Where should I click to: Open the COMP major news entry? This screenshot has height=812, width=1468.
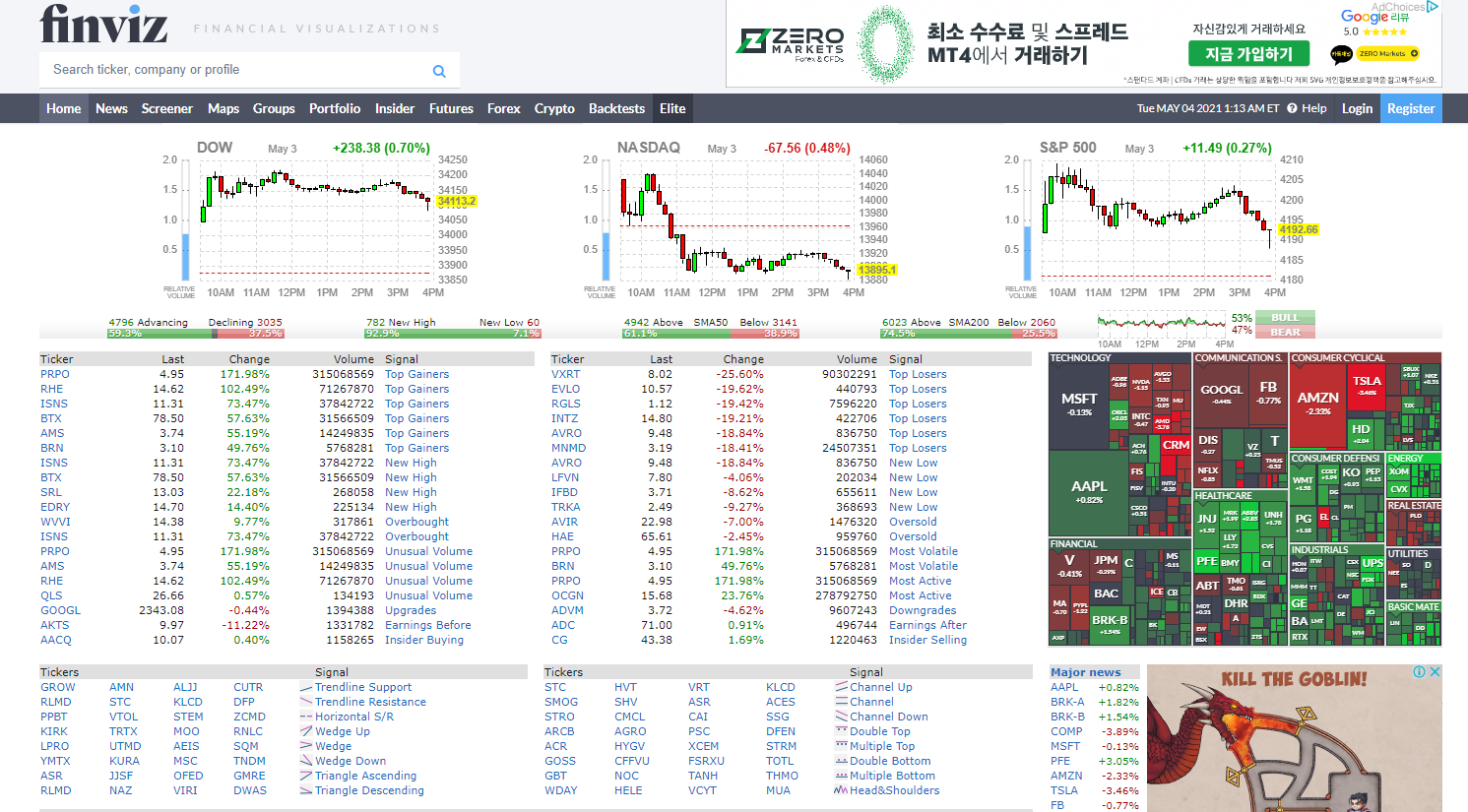[x=1066, y=731]
